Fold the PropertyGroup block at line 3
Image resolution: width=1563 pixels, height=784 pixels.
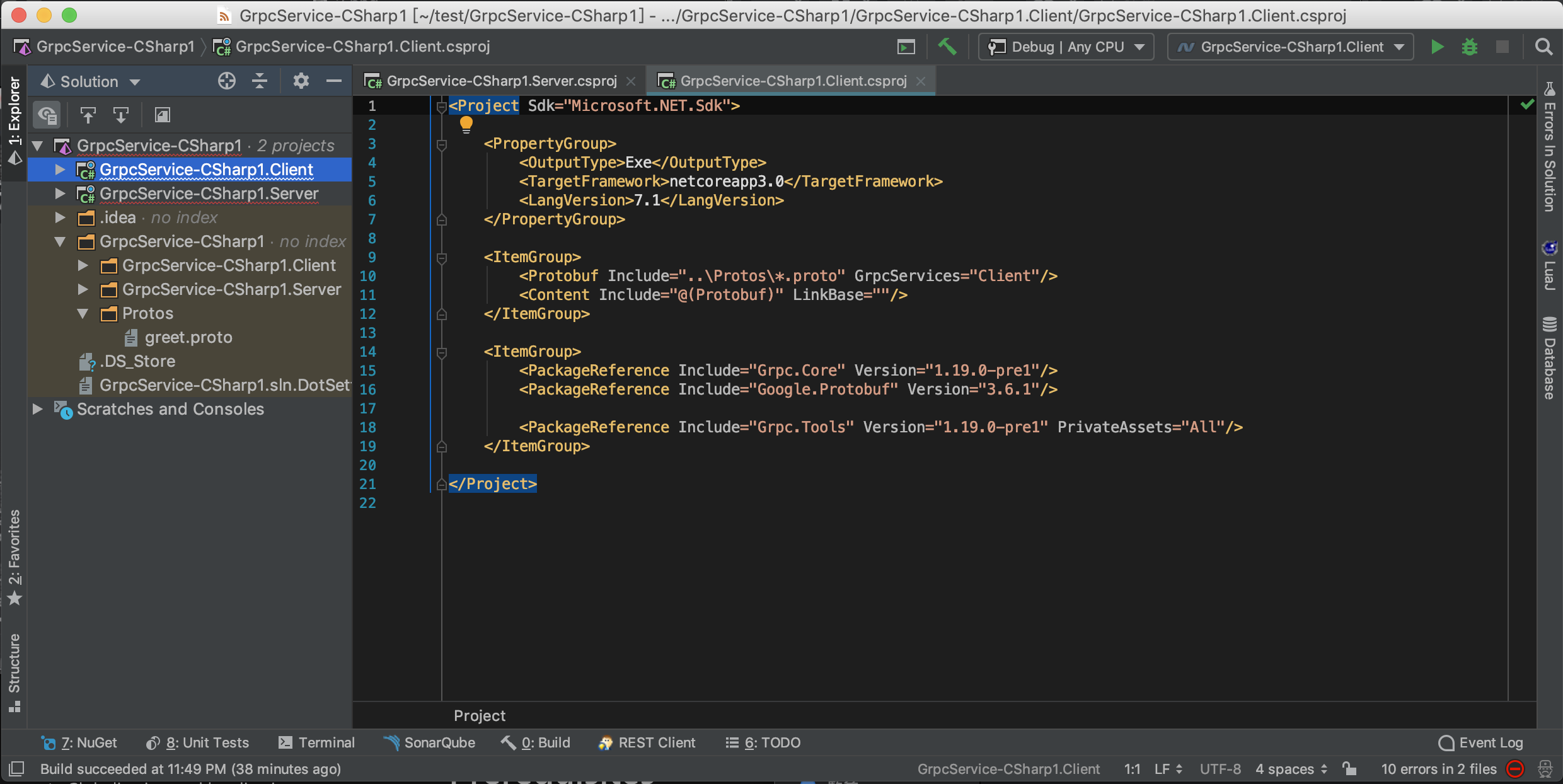442,144
